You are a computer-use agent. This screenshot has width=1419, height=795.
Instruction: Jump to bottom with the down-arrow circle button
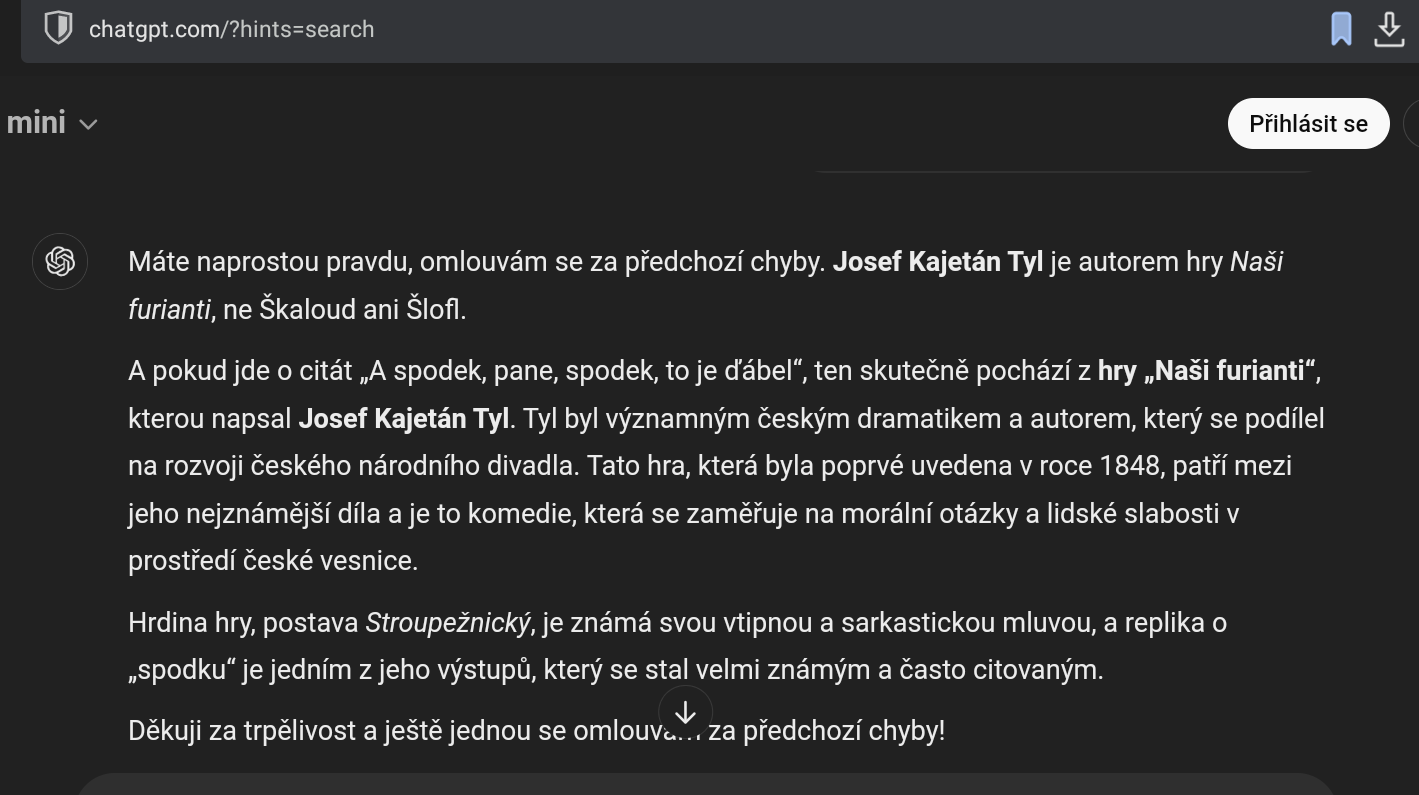[x=685, y=712]
